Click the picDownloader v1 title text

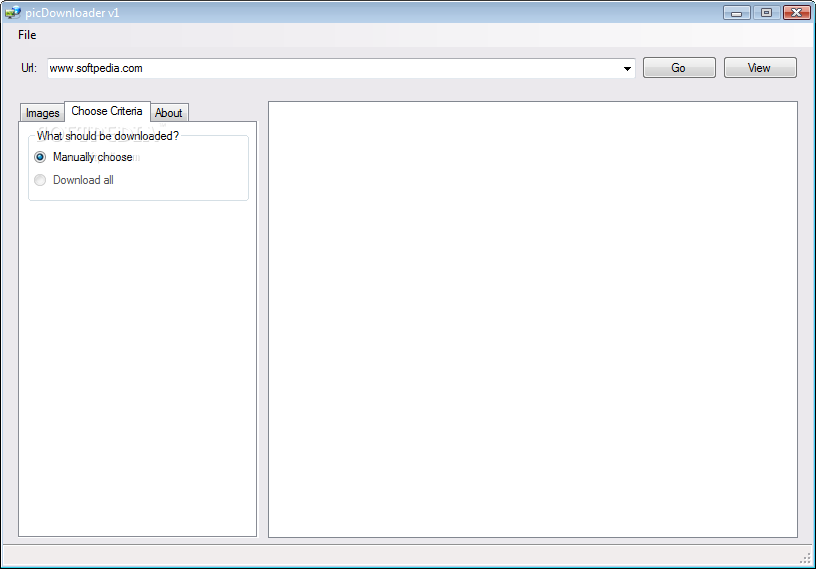72,13
